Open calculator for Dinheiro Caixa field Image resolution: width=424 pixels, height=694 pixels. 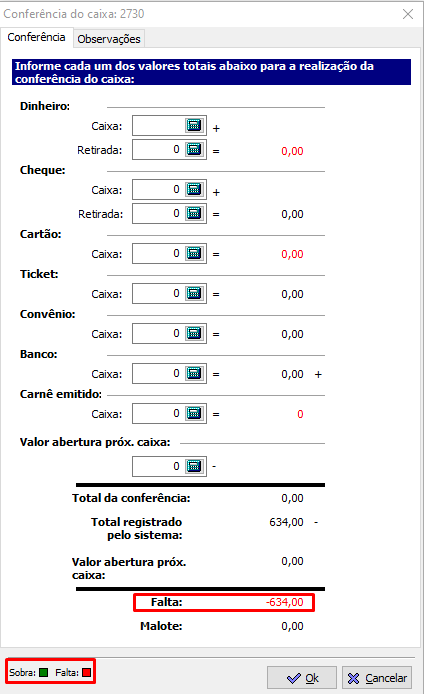coord(195,126)
